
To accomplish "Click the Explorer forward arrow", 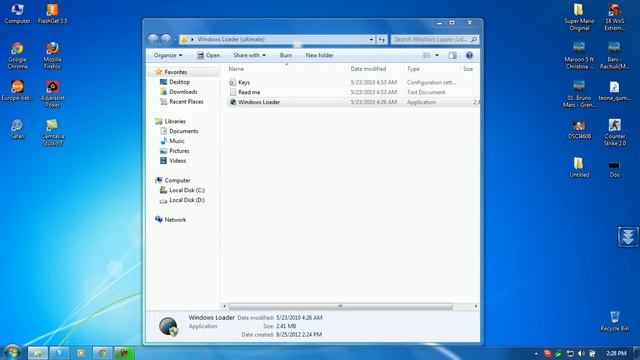I will tap(166, 39).
